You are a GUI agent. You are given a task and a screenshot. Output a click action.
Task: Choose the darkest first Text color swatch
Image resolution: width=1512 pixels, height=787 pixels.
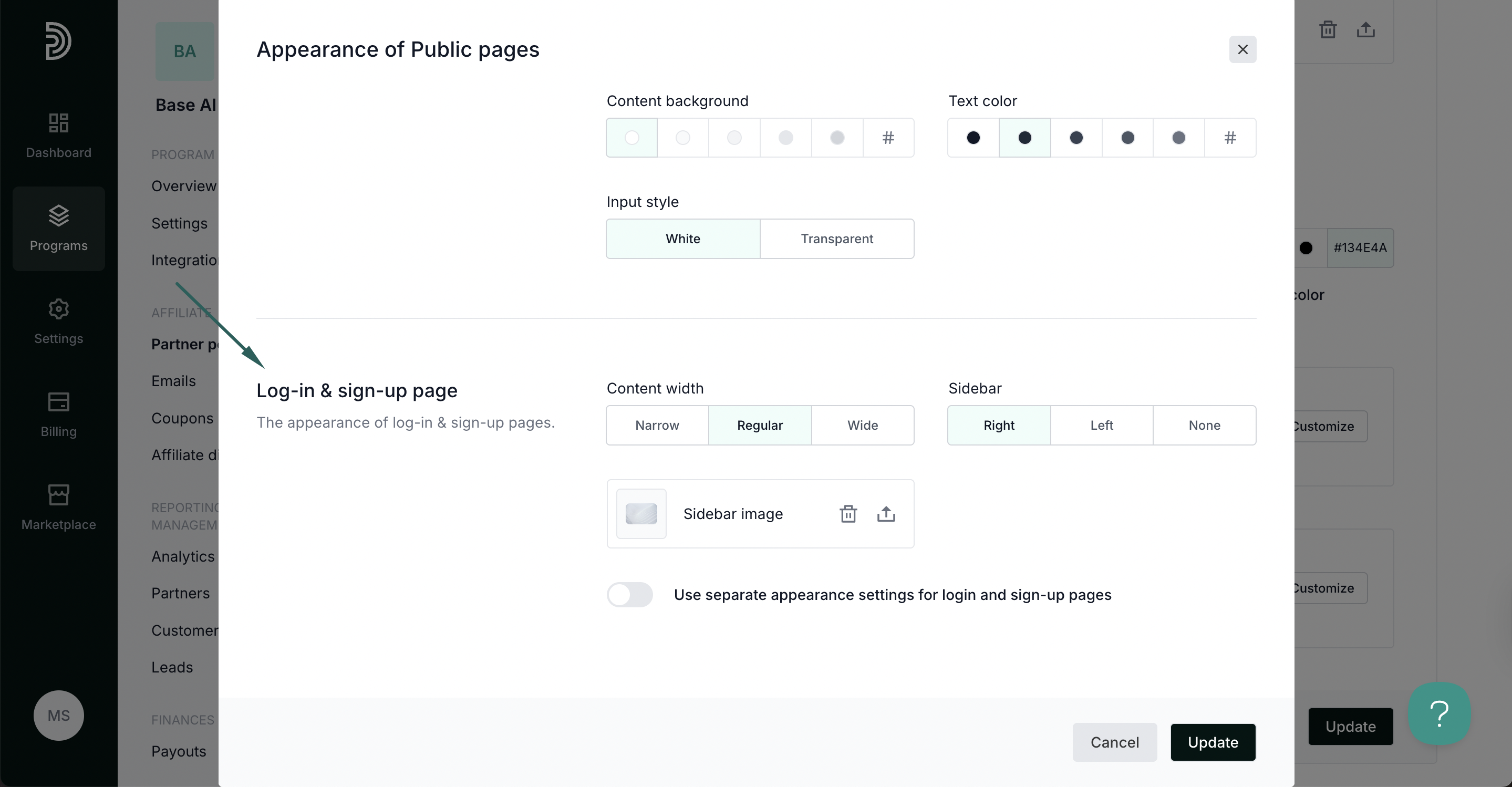click(x=973, y=138)
